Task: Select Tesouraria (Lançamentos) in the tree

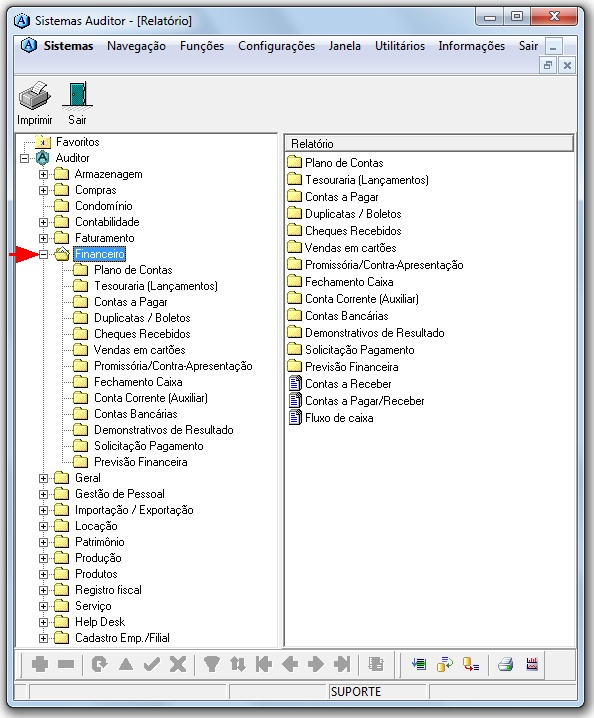Action: [x=156, y=286]
